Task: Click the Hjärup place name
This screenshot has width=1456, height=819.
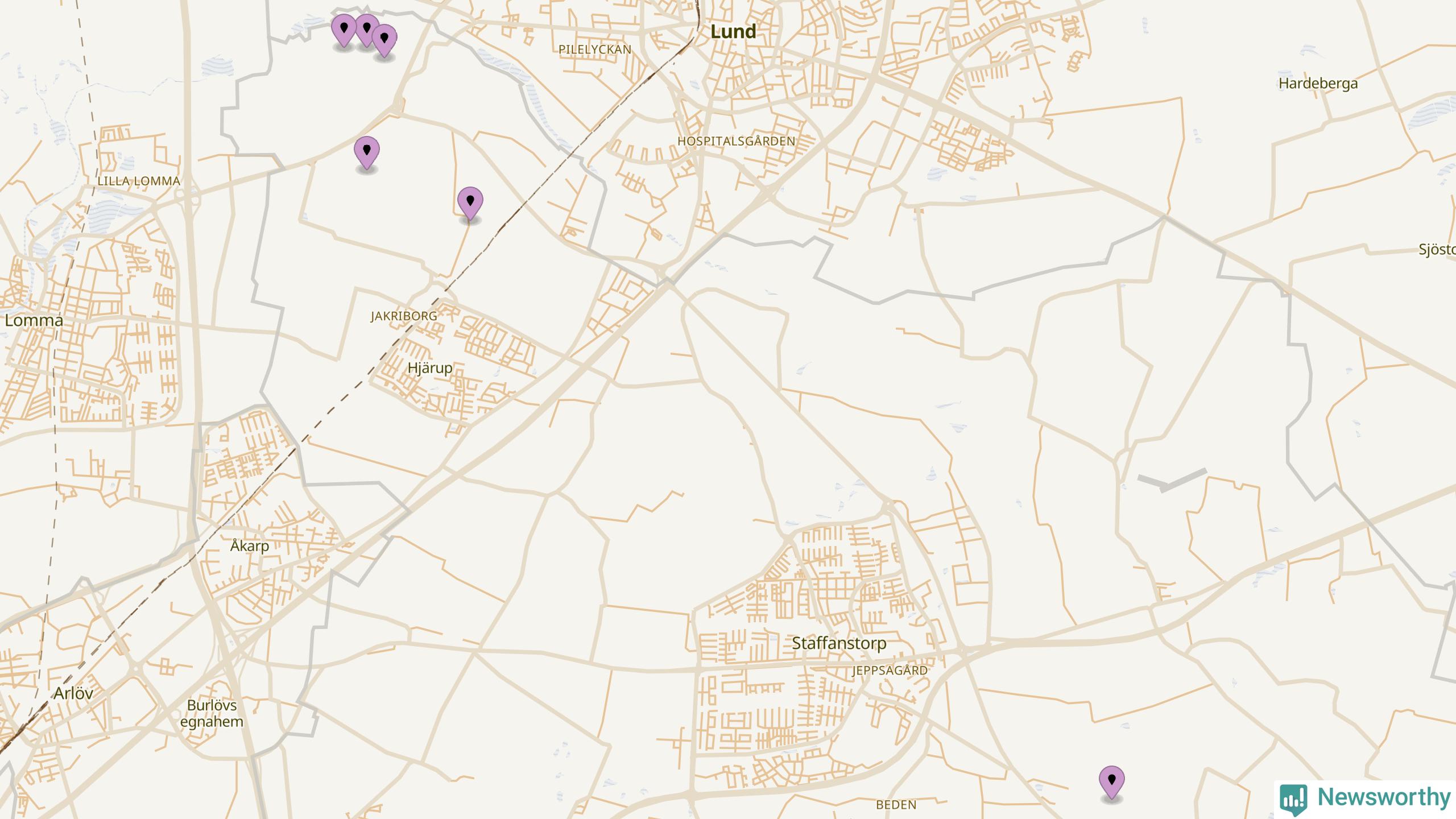Action: pos(430,368)
